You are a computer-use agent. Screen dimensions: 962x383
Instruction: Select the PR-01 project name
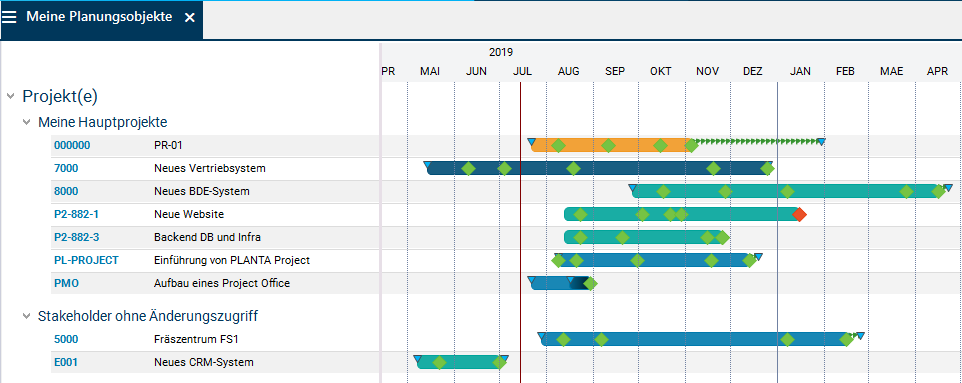pos(168,145)
